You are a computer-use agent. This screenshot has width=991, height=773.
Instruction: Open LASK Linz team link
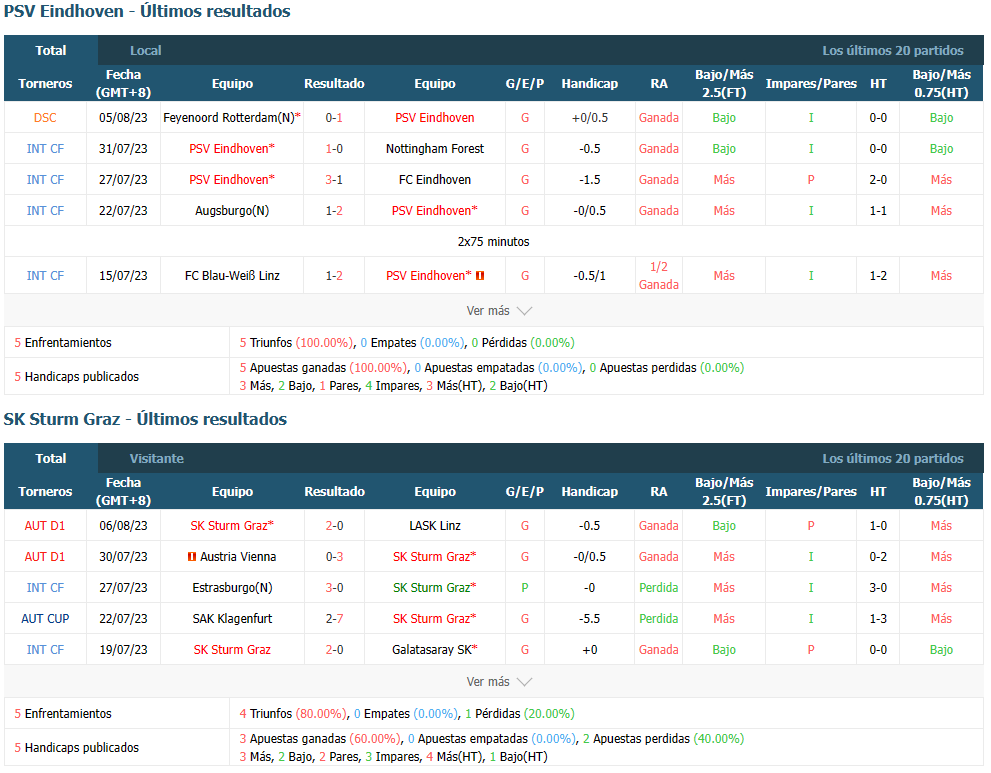click(x=435, y=526)
